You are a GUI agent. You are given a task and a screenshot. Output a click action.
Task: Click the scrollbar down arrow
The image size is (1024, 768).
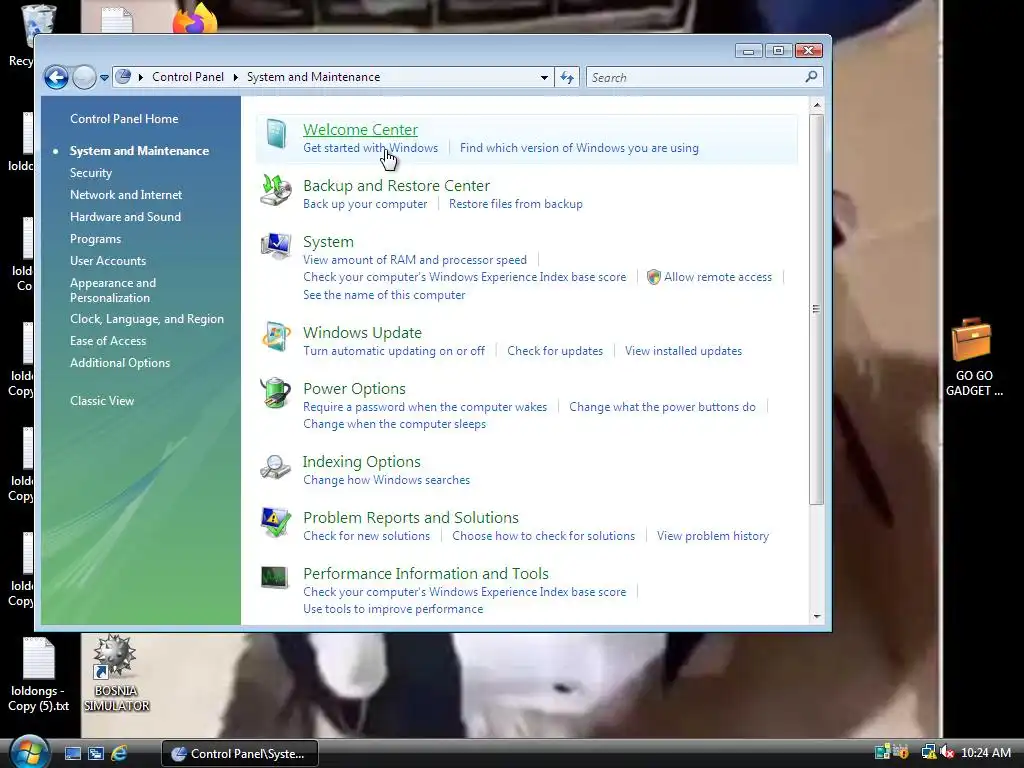pyautogui.click(x=816, y=616)
